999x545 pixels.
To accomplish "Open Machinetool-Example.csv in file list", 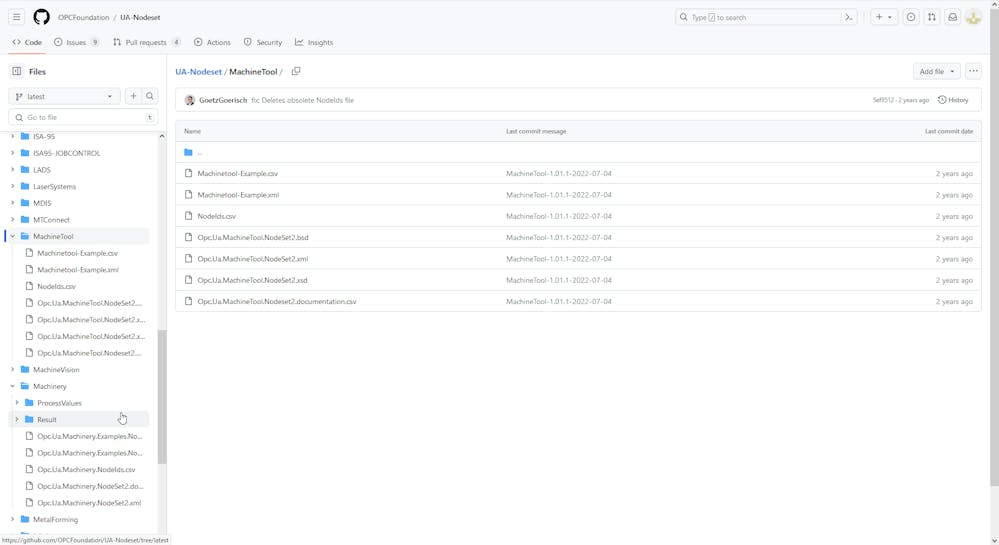I will 238,173.
